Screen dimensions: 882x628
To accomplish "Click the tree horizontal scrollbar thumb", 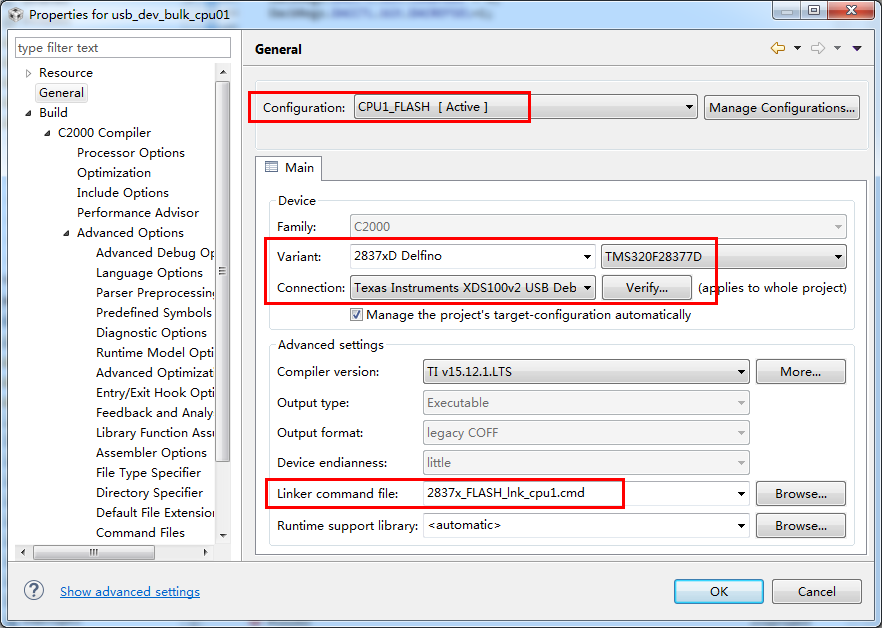I will pos(94,552).
